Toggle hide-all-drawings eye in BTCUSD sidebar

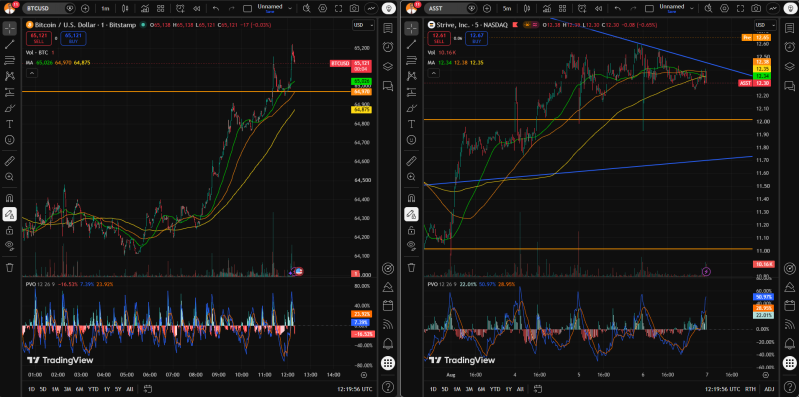[9, 246]
